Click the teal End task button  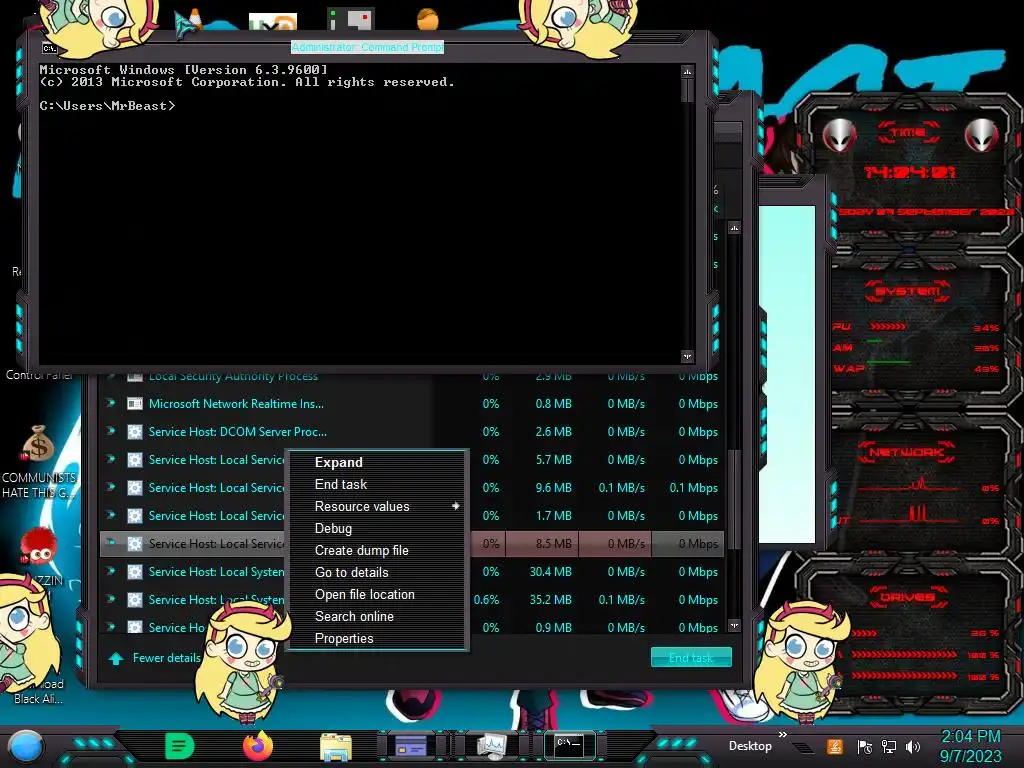coord(691,658)
